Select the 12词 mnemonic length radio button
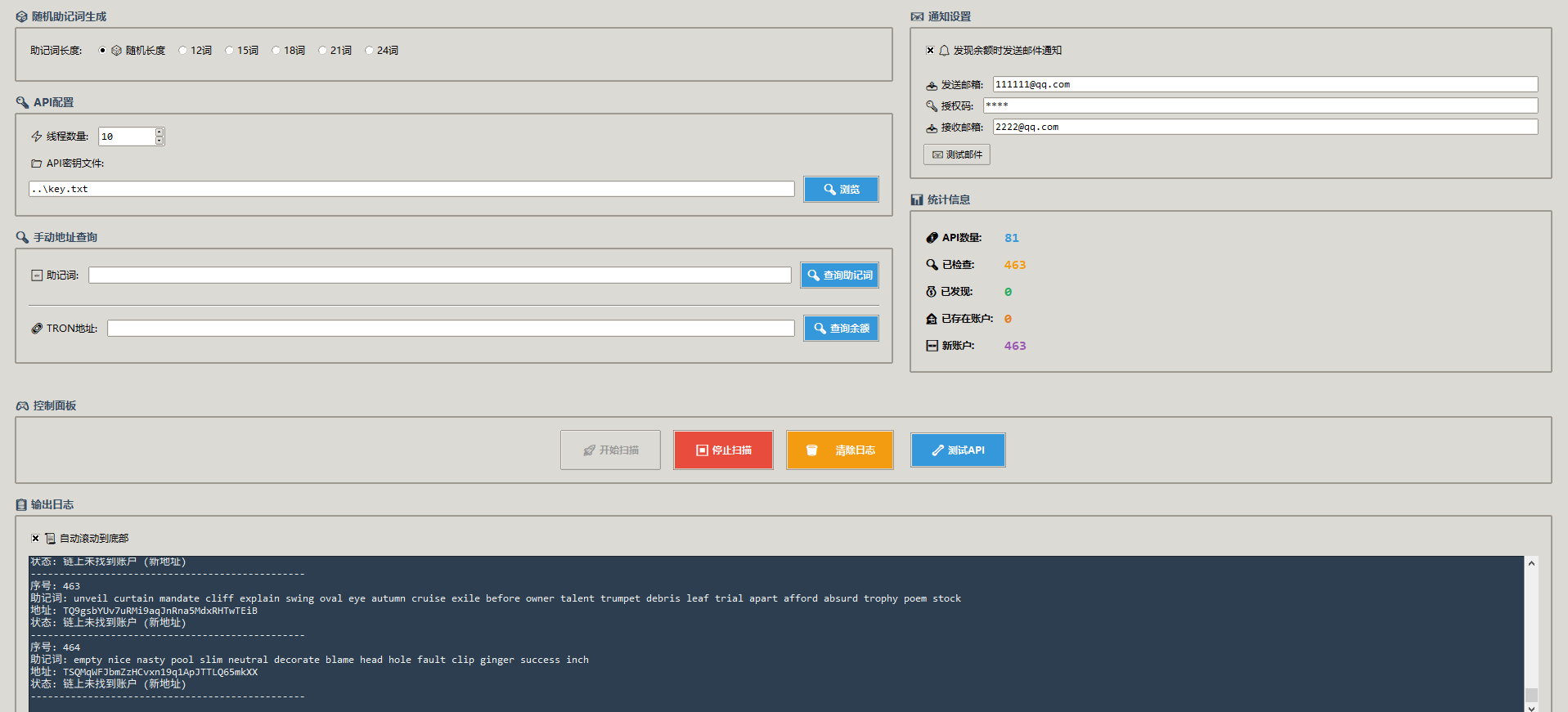This screenshot has height=712, width=1568. pos(182,51)
